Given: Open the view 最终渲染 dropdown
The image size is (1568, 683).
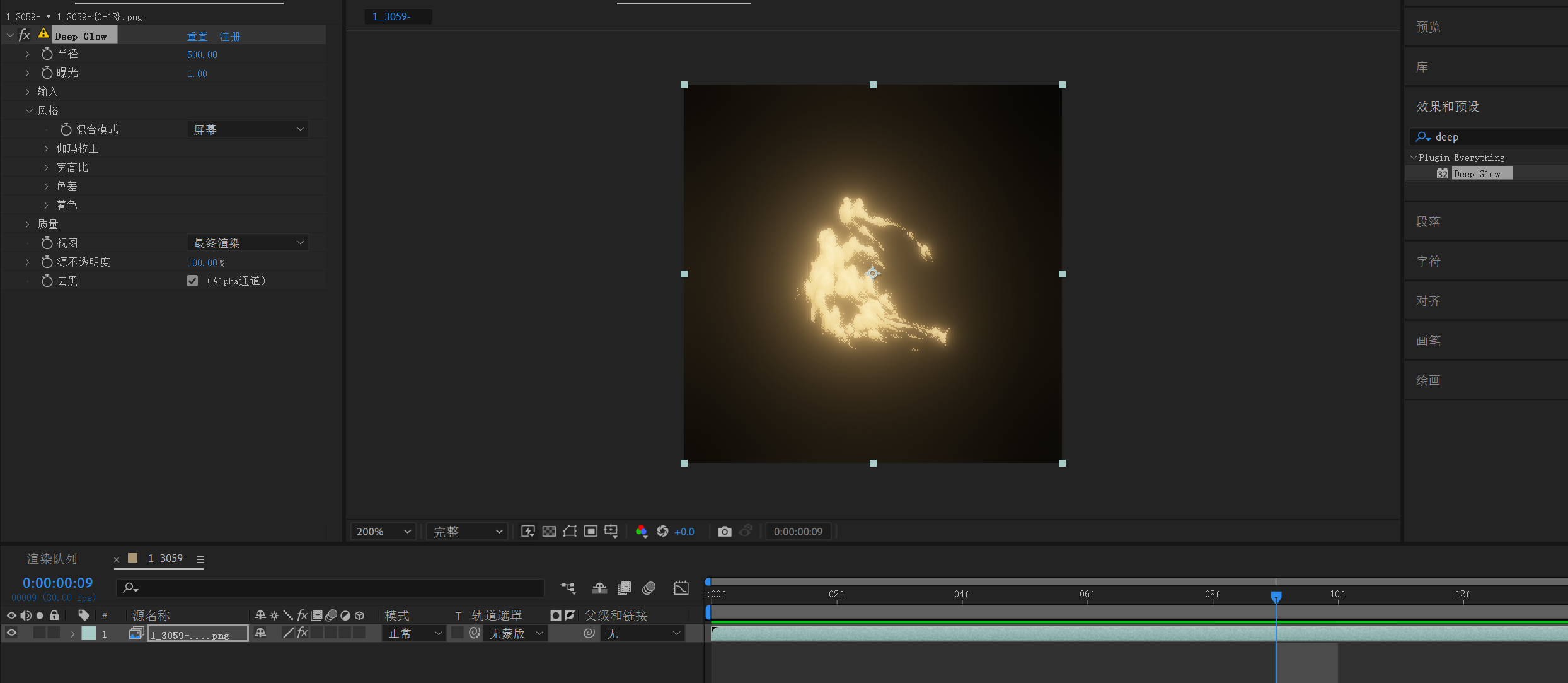Looking at the screenshot, I should coord(248,243).
